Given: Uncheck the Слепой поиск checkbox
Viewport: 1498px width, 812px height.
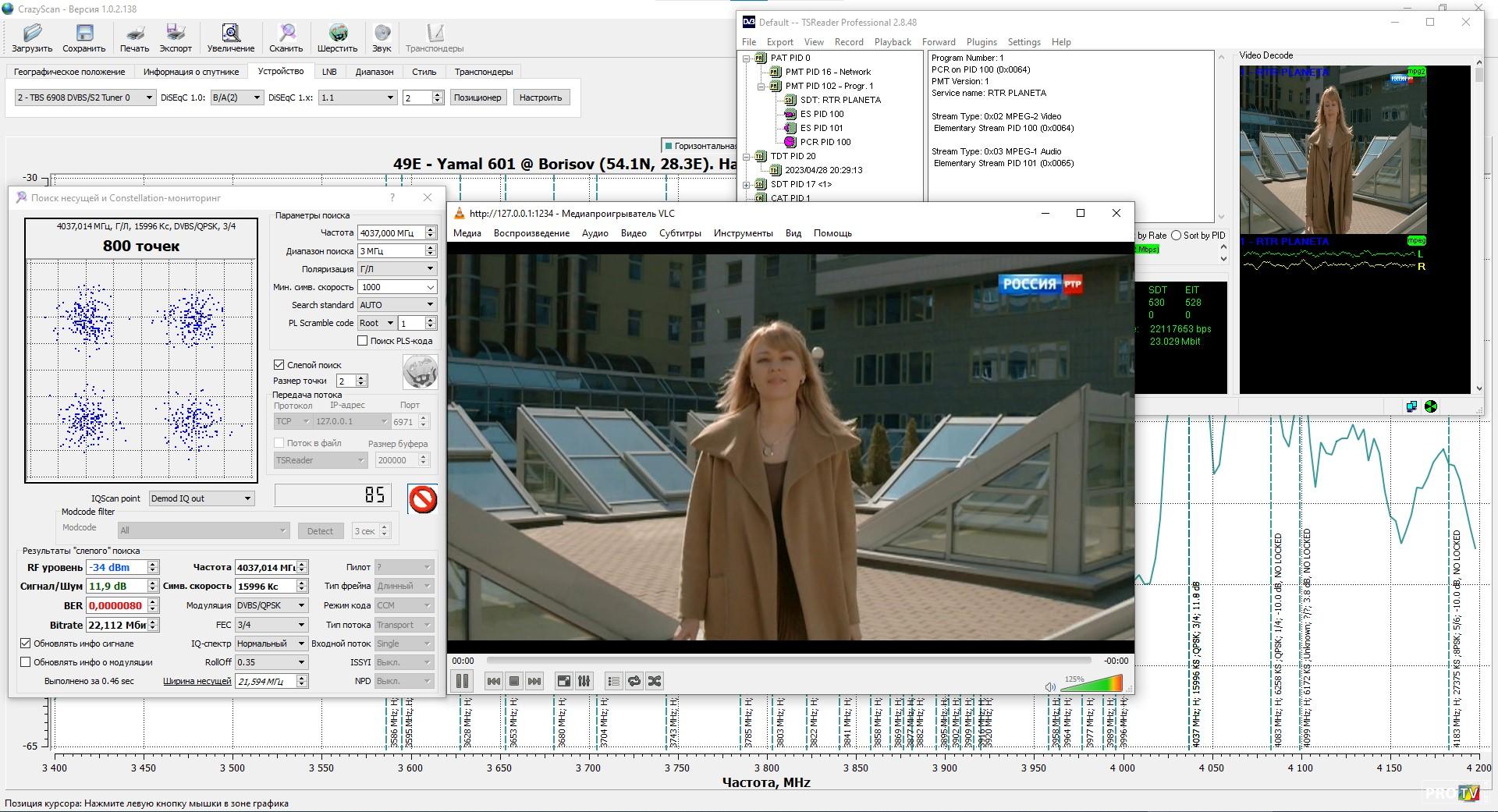Looking at the screenshot, I should point(279,364).
